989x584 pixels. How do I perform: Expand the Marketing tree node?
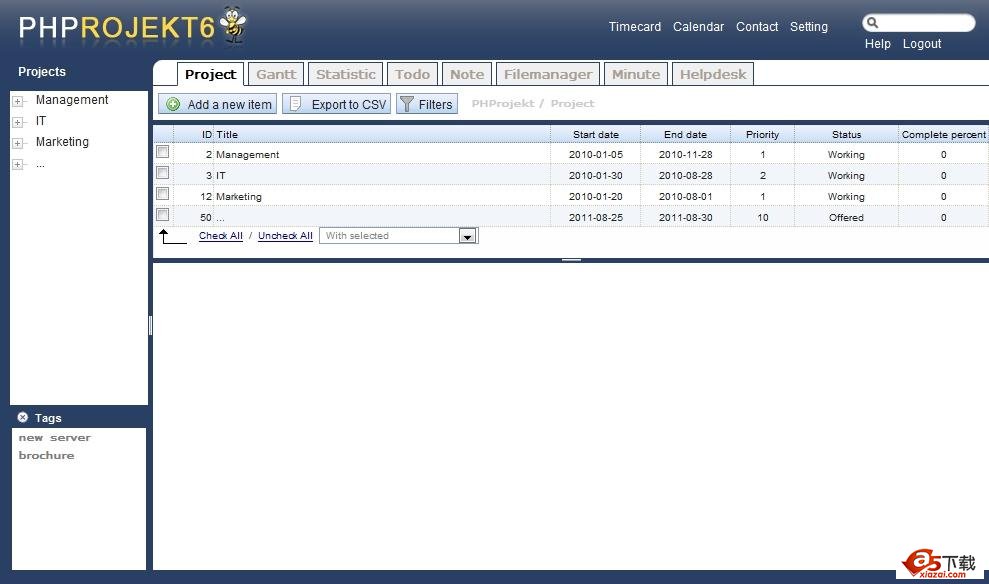coord(18,143)
